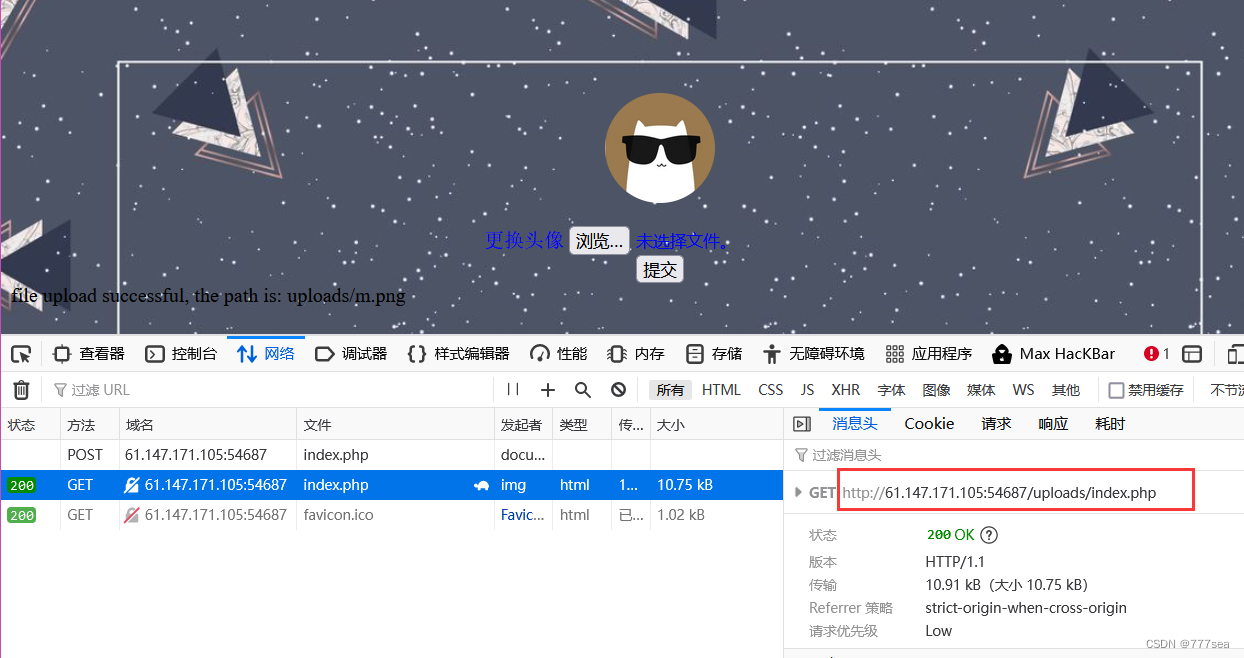The height and width of the screenshot is (658, 1244).
Task: Toggle request blocking with the block icon
Action: coord(618,389)
